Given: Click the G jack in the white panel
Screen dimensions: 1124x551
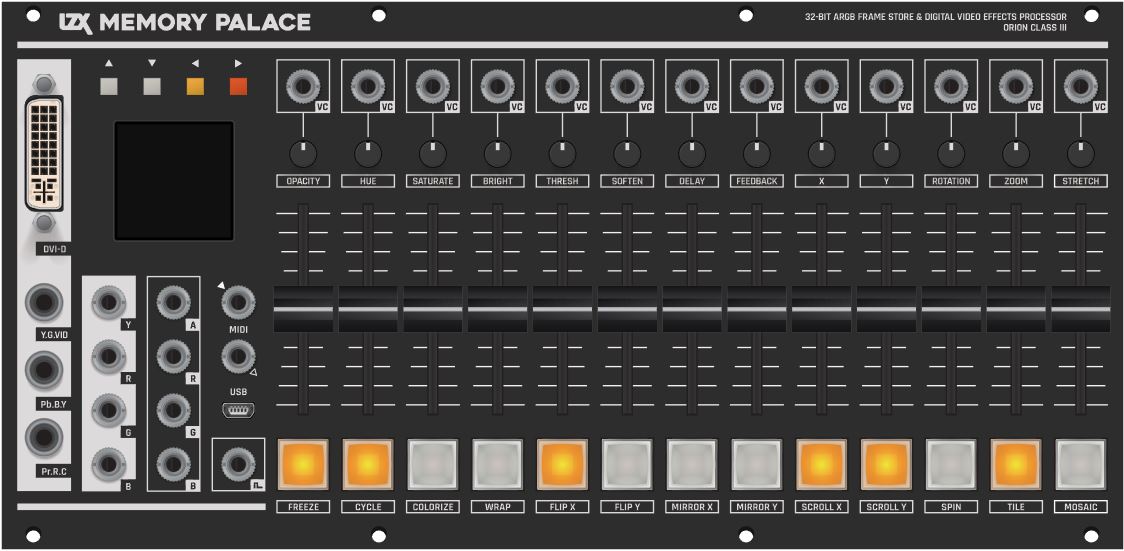Looking at the screenshot, I should pyautogui.click(x=108, y=410).
